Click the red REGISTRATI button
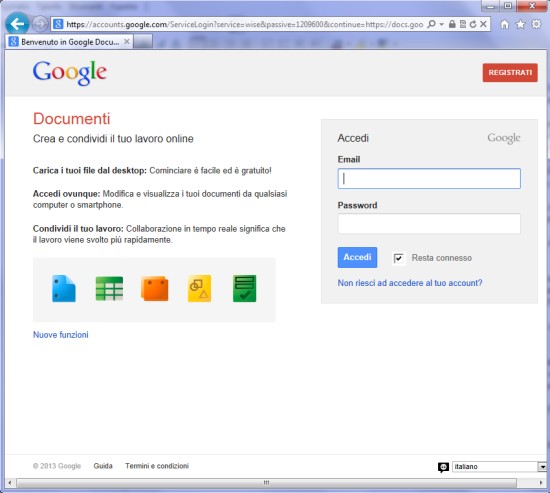This screenshot has width=550, height=493. tap(510, 73)
